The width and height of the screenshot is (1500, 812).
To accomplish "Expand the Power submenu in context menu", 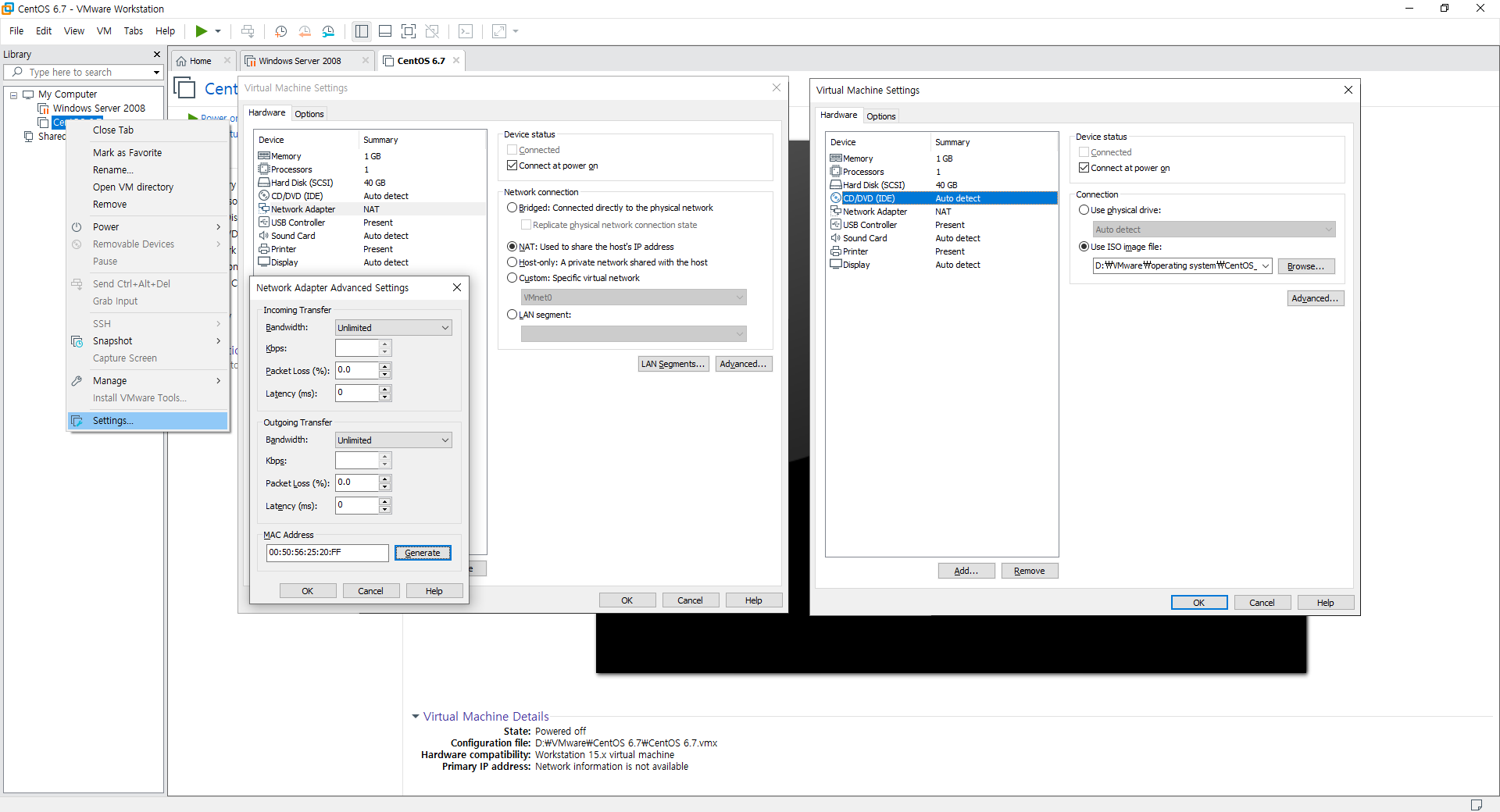I will pyautogui.click(x=148, y=227).
